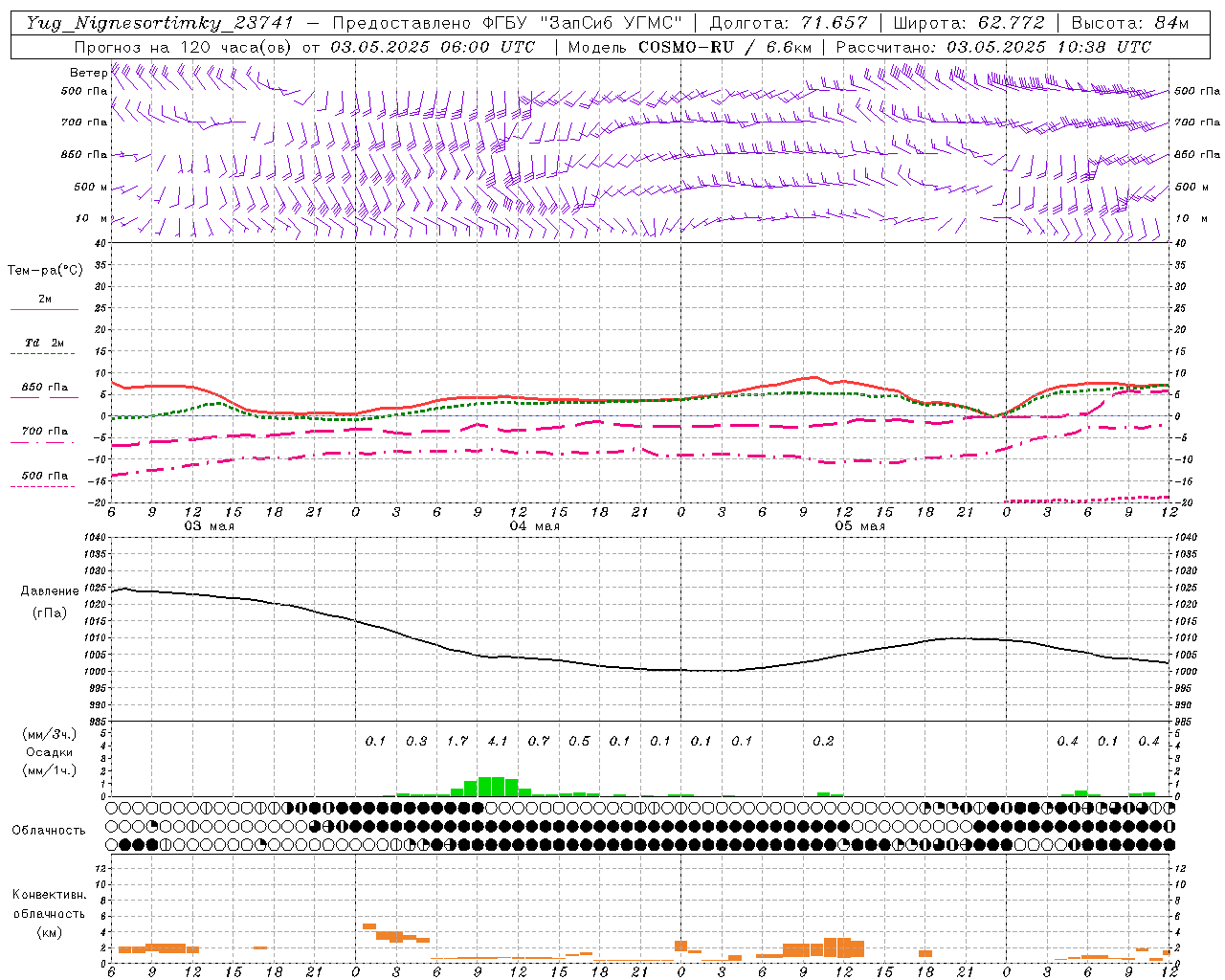Click the 700 гПа temperature legend entry
Viewport: 1225px width, 980px height.
44,432
